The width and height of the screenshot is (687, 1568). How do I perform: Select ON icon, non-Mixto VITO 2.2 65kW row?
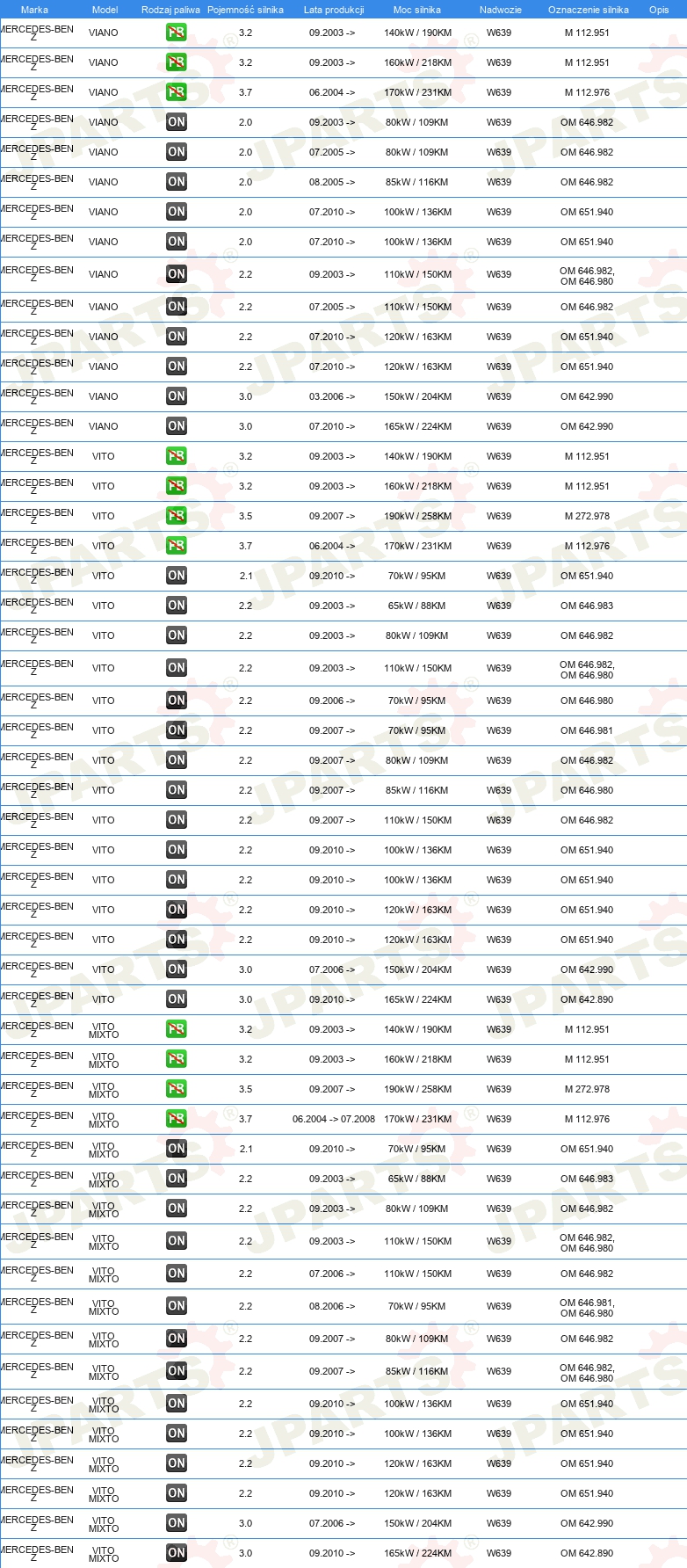(177, 606)
